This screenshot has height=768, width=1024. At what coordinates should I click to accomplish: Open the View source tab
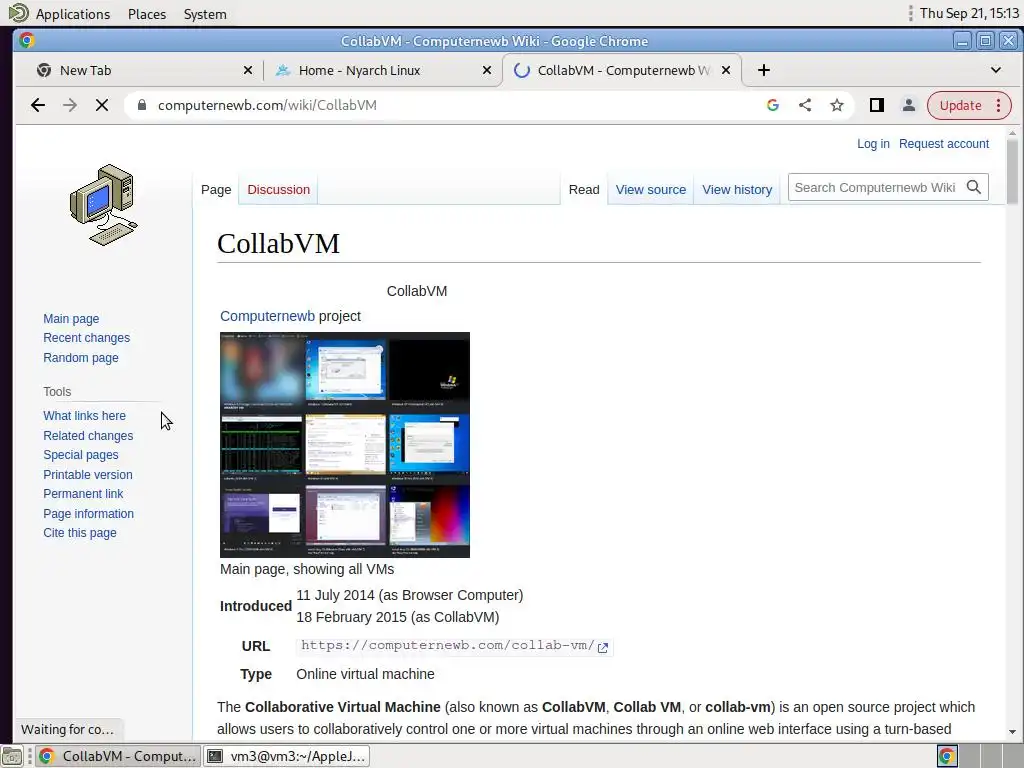tap(650, 189)
